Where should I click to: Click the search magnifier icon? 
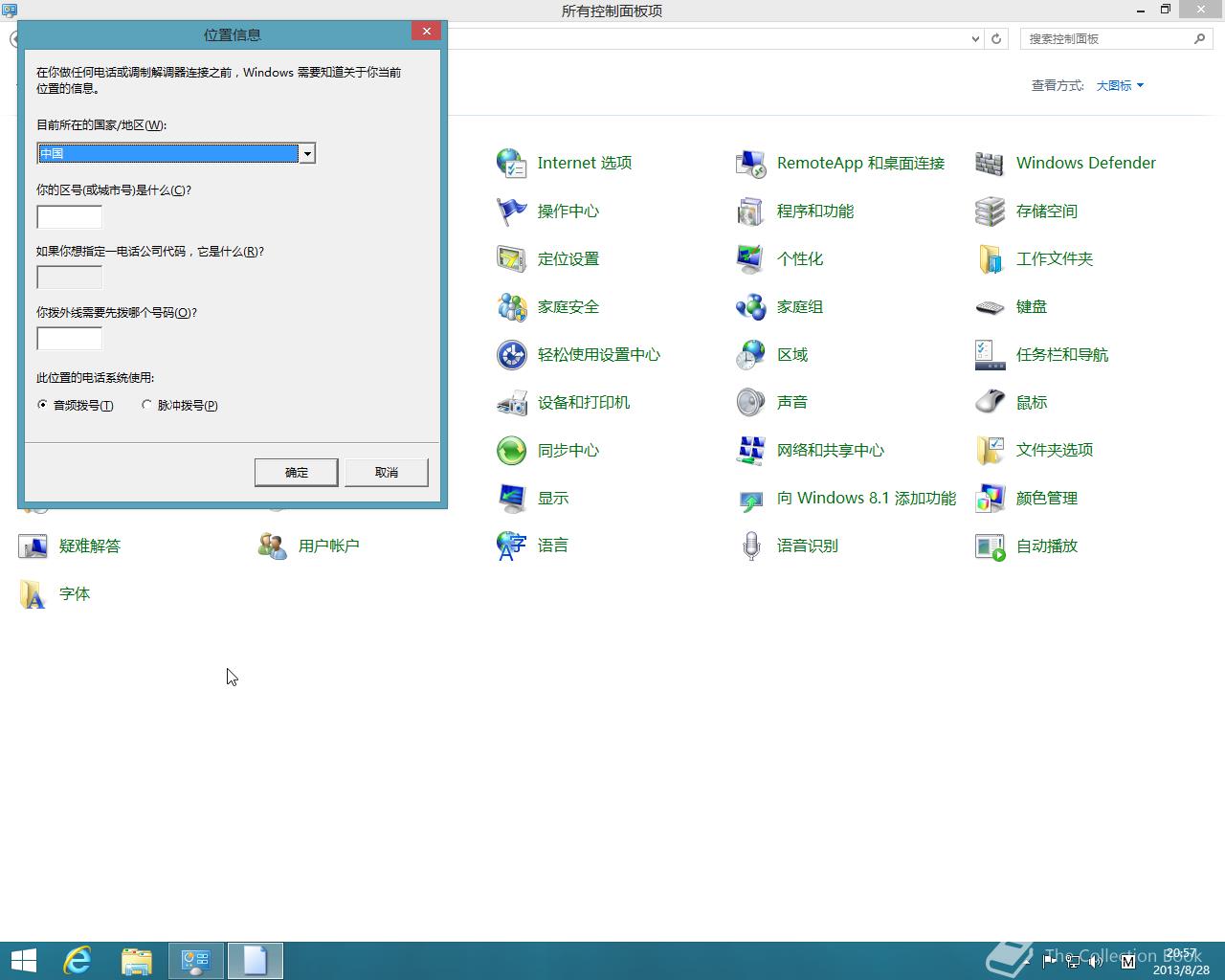click(1200, 38)
